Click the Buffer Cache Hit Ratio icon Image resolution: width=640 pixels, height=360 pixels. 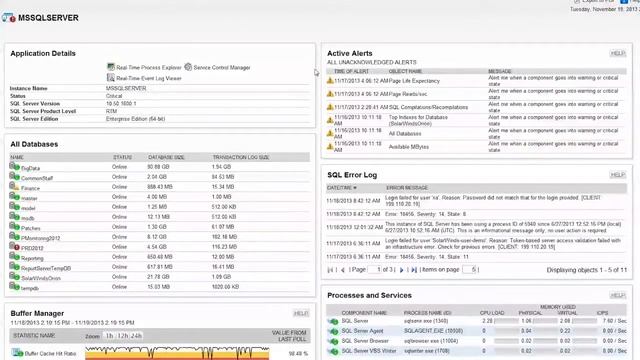click(17, 353)
